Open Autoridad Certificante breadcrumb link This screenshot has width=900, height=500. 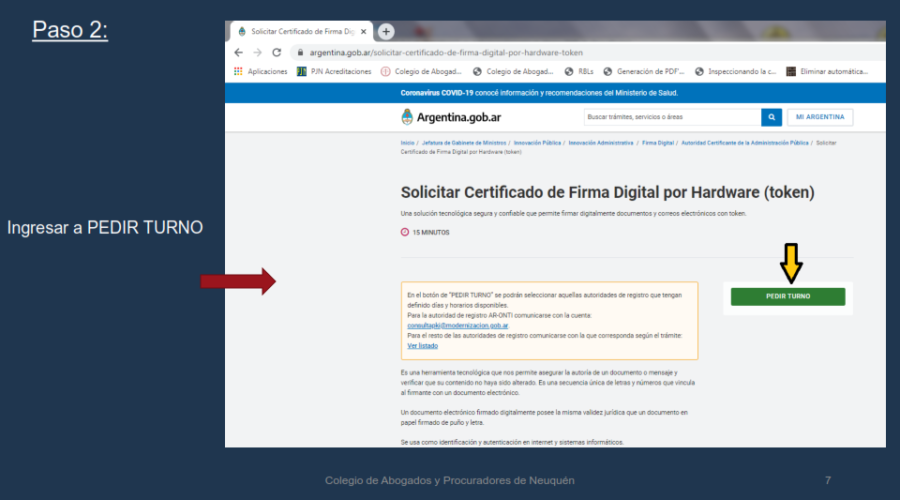(744, 143)
